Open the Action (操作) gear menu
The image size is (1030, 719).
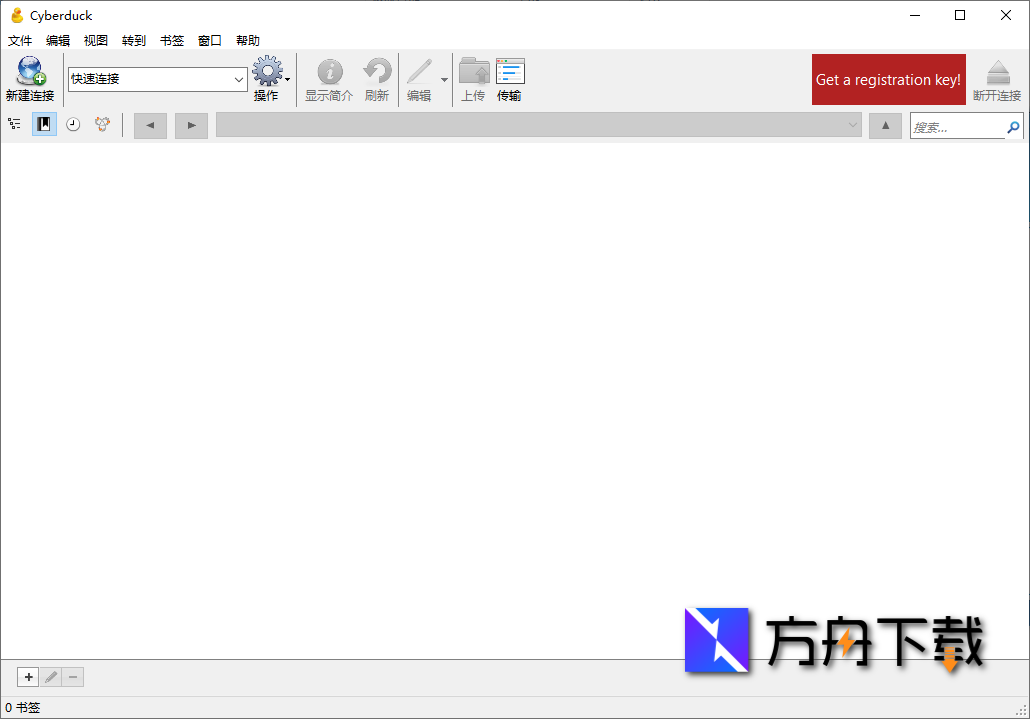click(x=267, y=72)
